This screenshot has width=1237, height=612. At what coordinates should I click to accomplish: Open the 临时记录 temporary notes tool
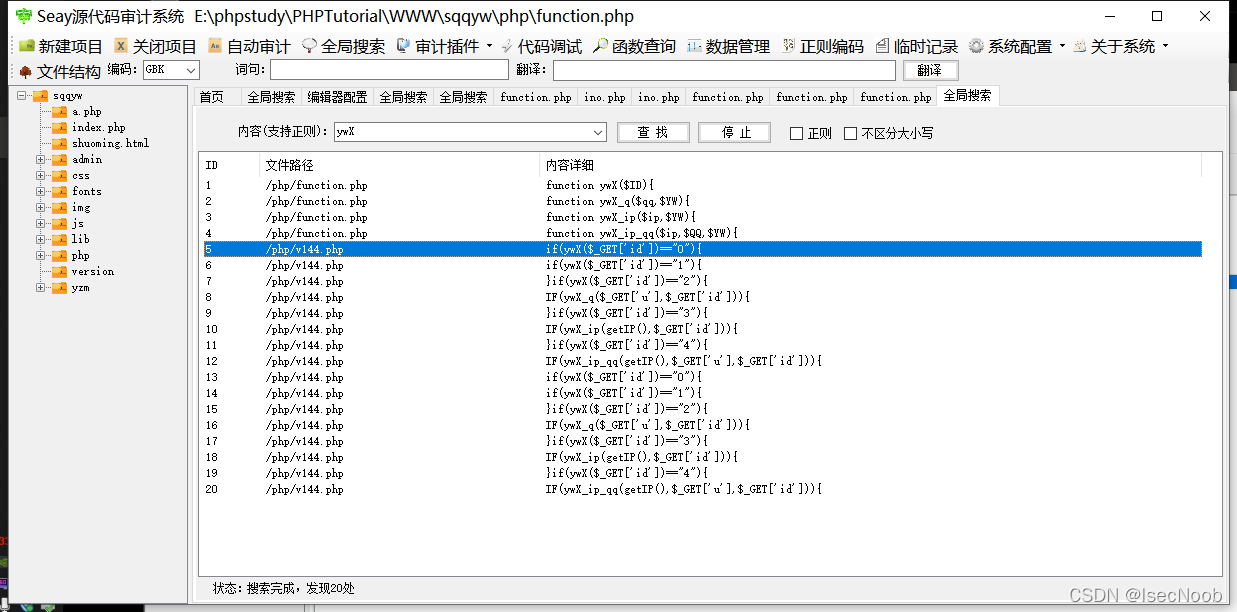coord(915,46)
